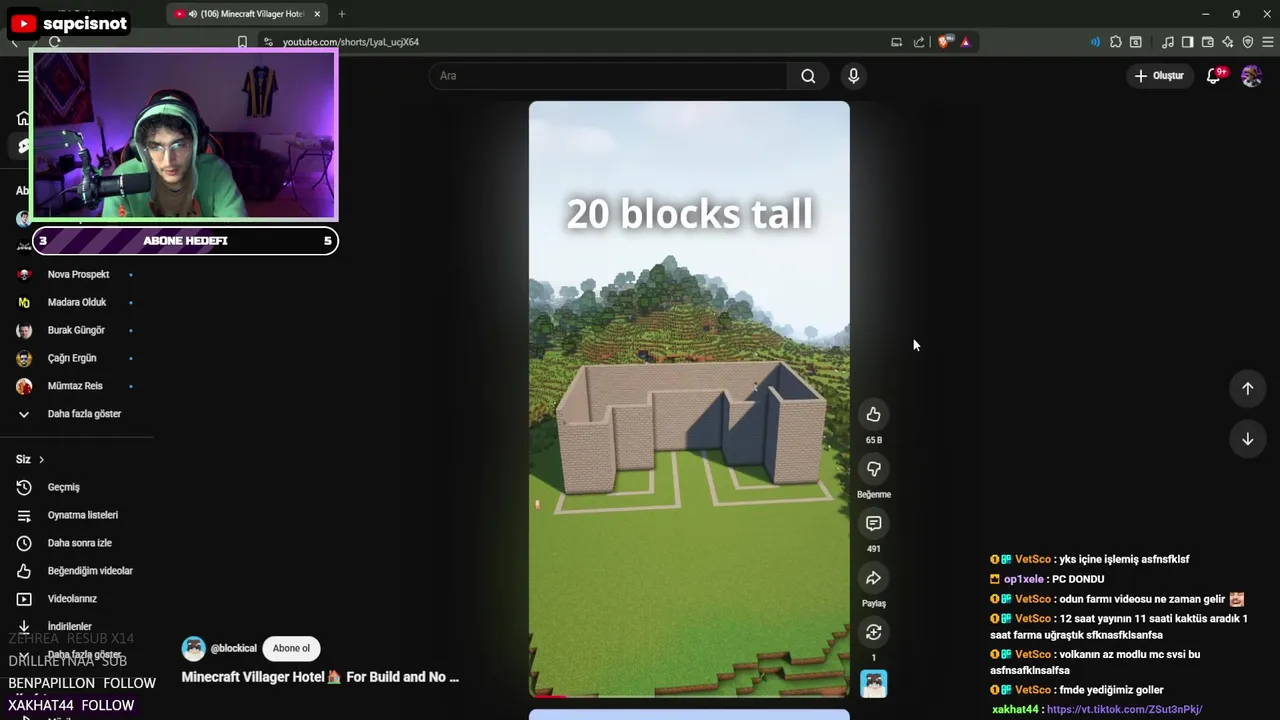Open the Brave Rewards triangle icon
The image size is (1280, 720).
[x=965, y=42]
